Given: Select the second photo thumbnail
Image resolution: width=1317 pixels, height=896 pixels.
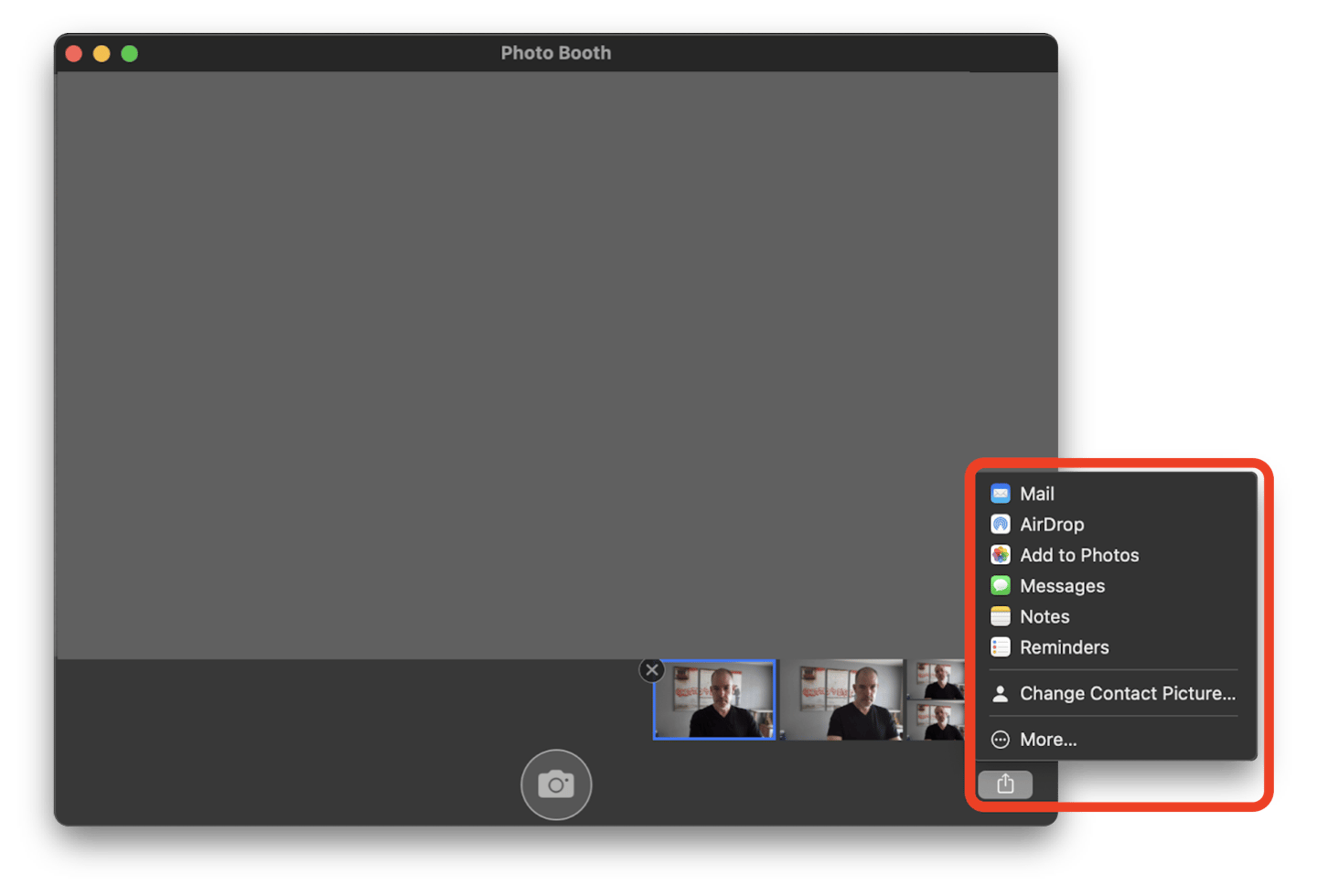Looking at the screenshot, I should coord(842,699).
